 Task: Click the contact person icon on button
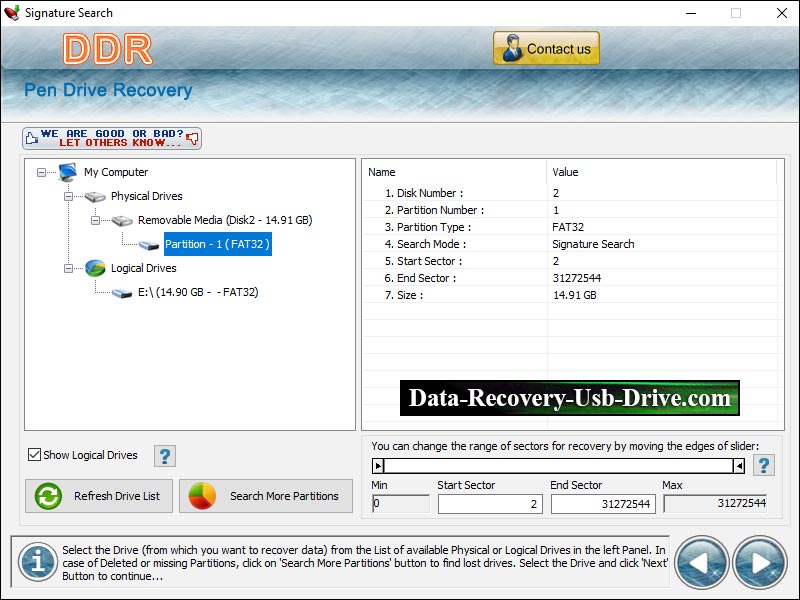512,48
